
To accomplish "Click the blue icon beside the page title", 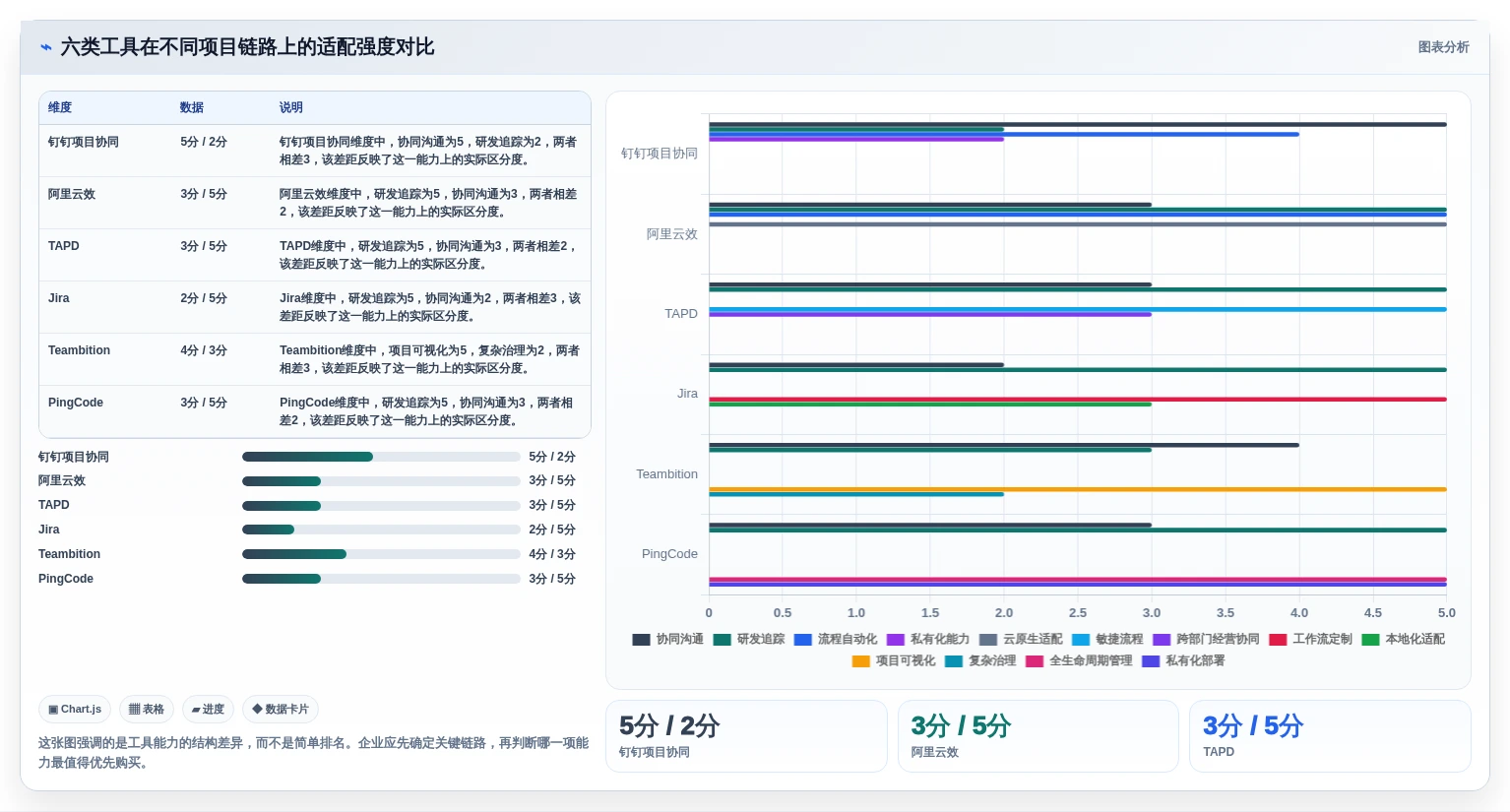I will point(45,47).
